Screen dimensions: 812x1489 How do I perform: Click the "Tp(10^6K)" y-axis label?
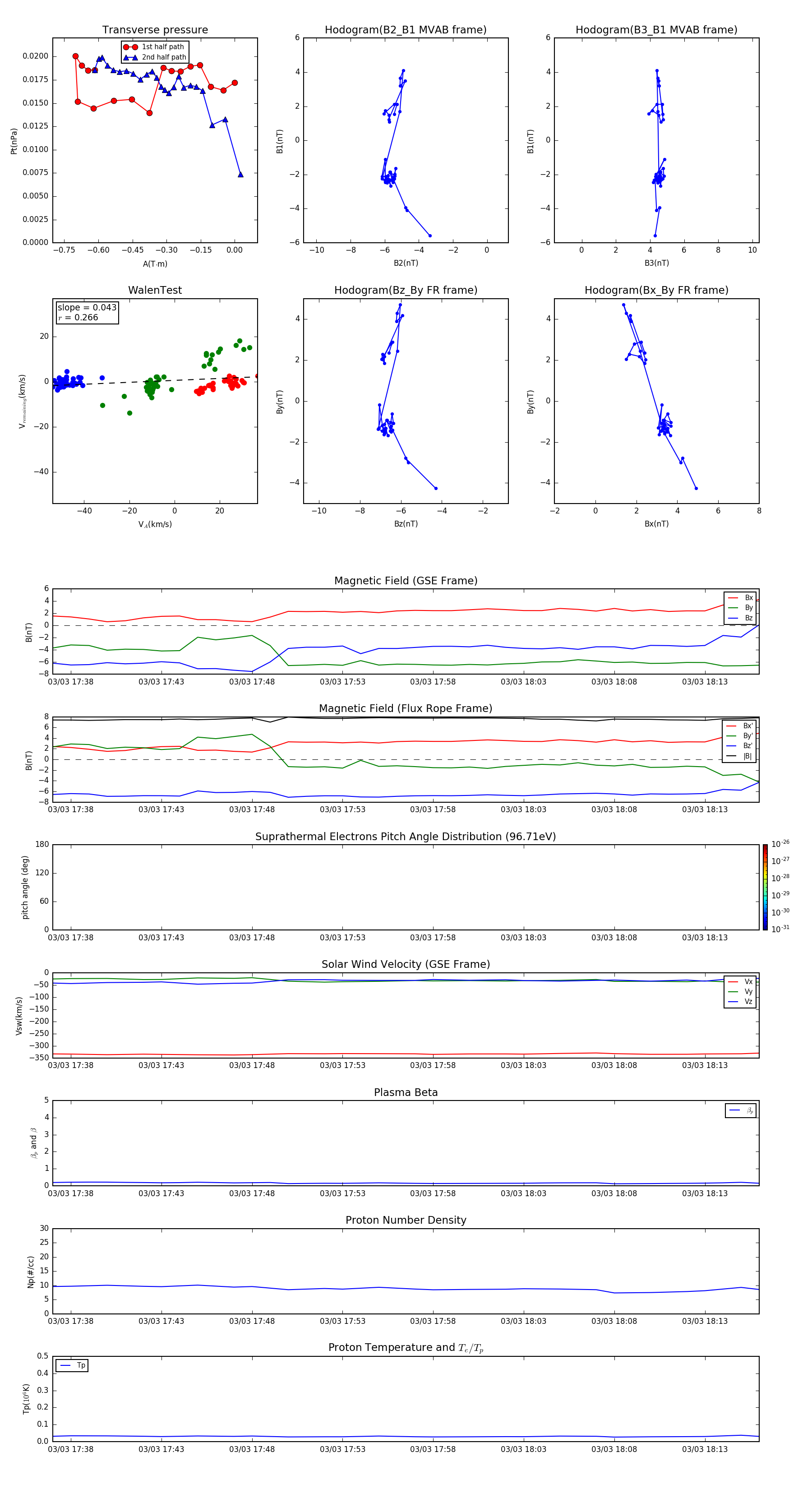click(26, 1399)
